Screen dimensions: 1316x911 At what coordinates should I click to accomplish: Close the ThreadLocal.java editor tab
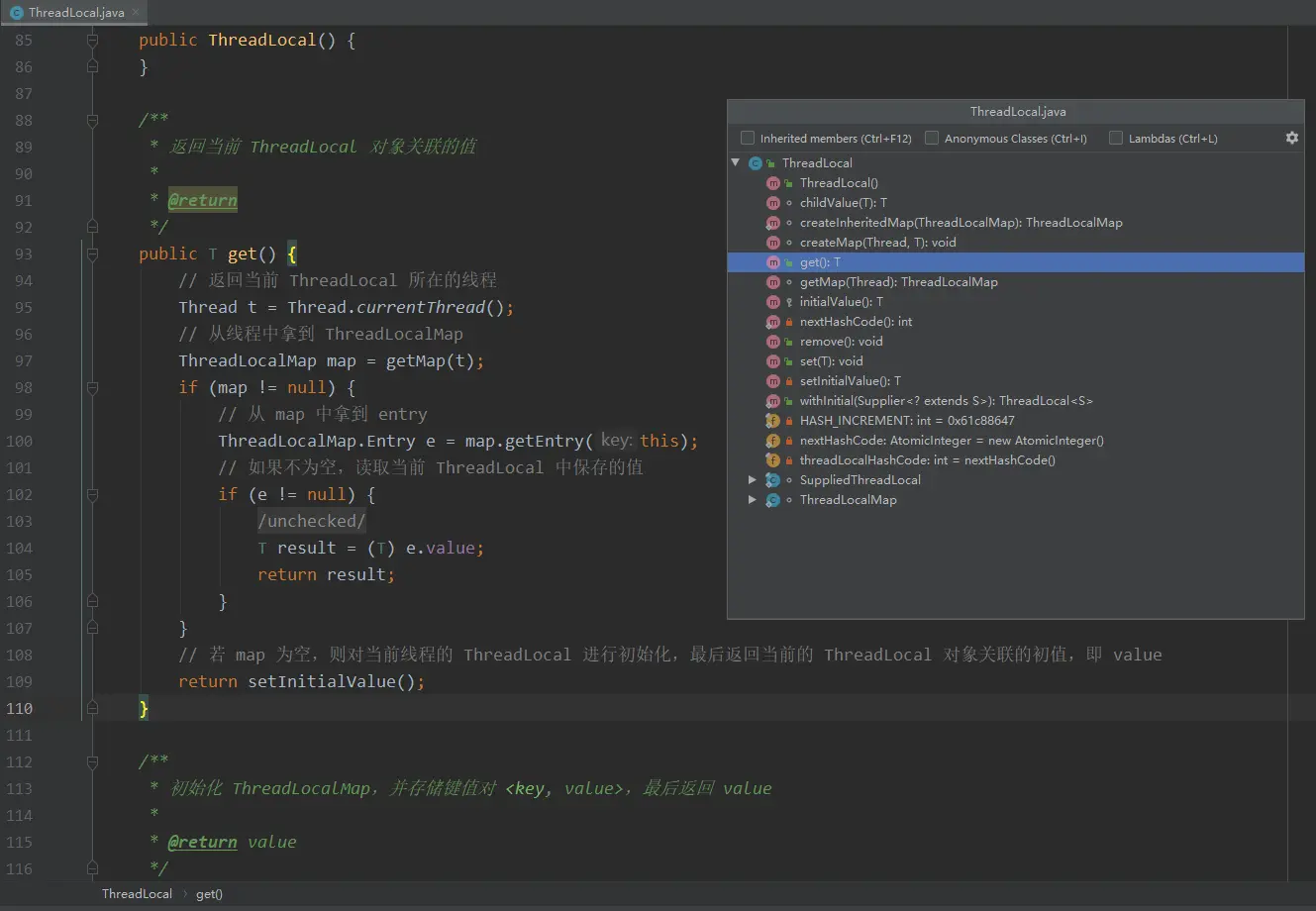[x=137, y=14]
